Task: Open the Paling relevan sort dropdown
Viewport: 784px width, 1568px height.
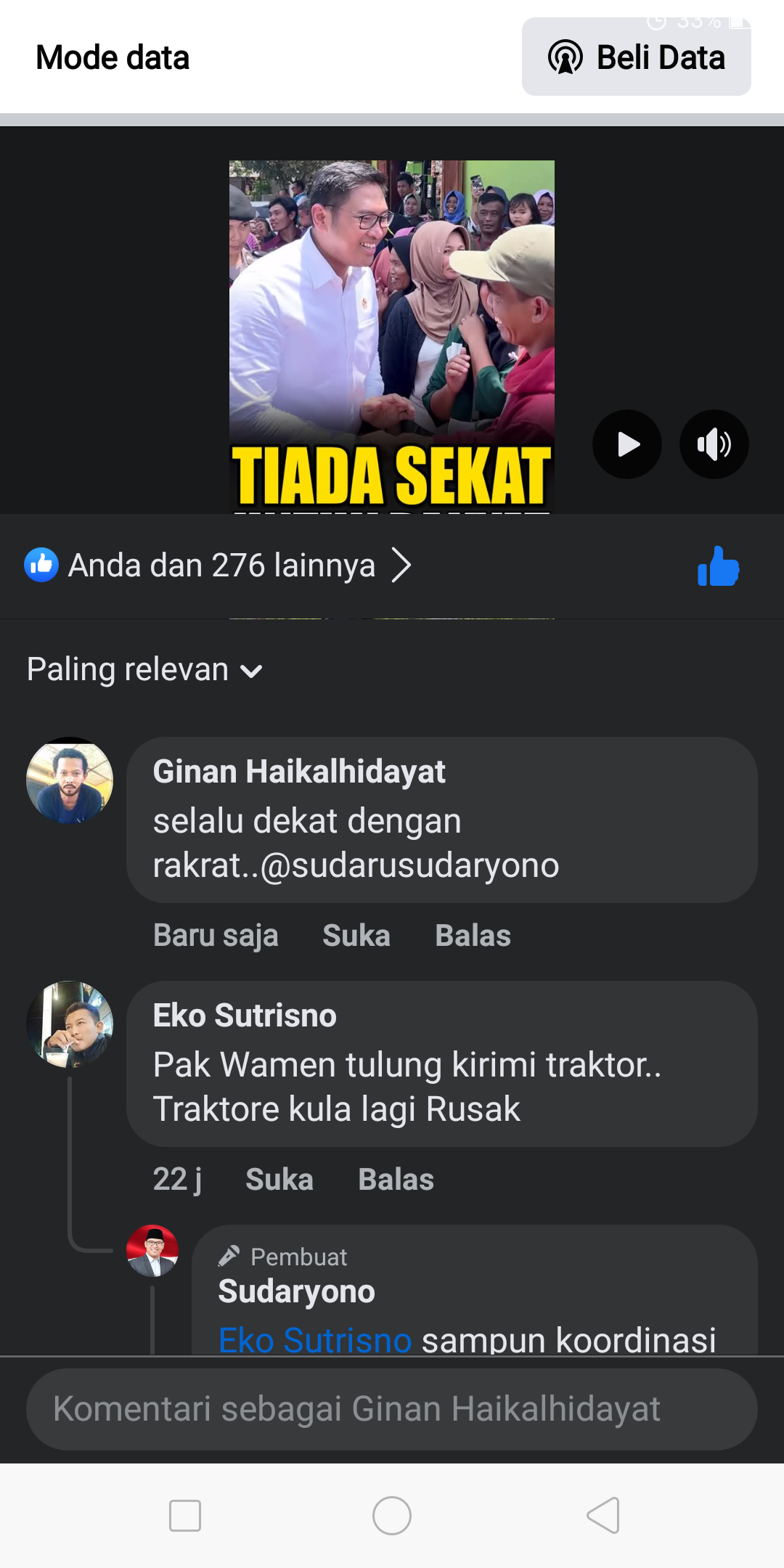Action: [x=144, y=669]
